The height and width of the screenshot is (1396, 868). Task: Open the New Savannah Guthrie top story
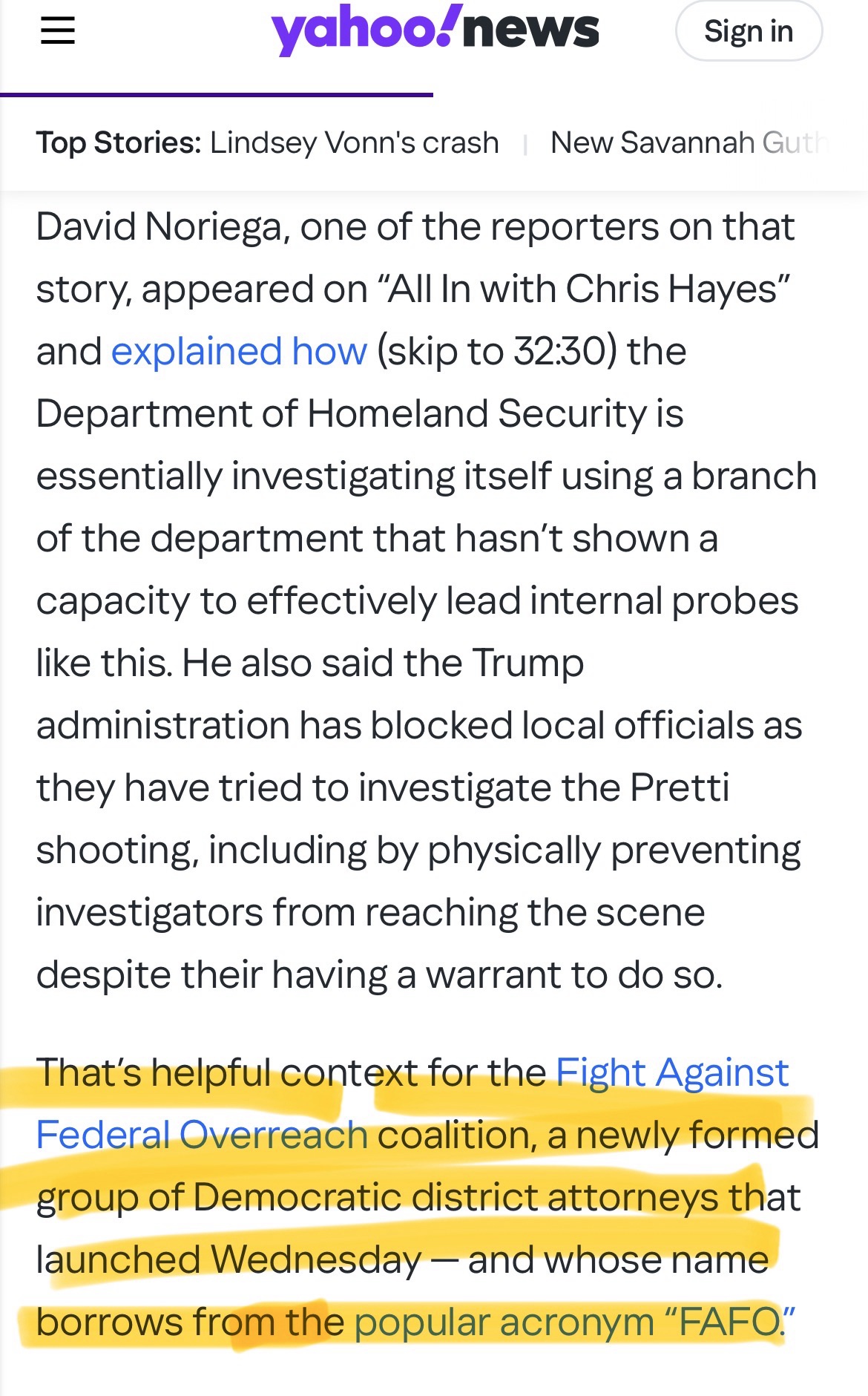[x=687, y=142]
